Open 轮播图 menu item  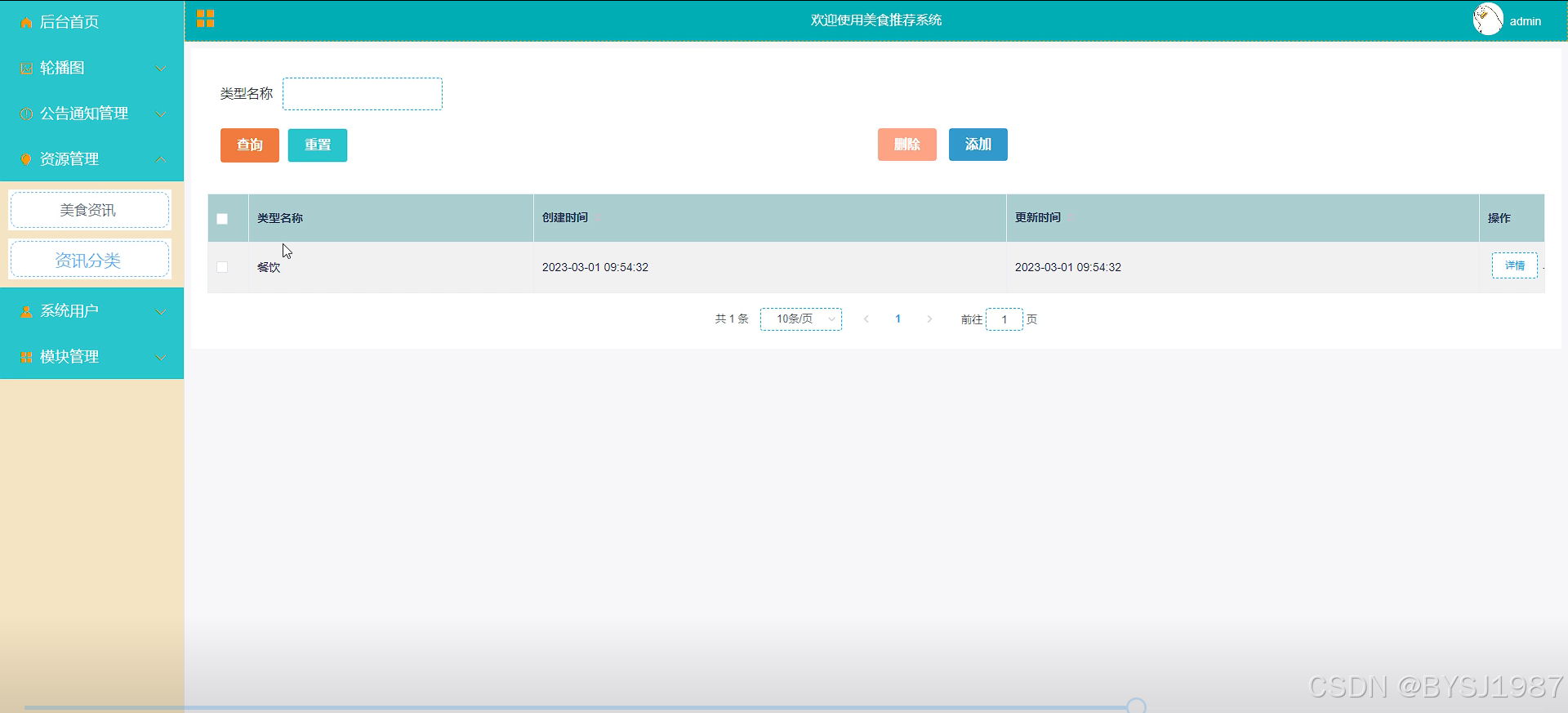pyautogui.click(x=91, y=68)
